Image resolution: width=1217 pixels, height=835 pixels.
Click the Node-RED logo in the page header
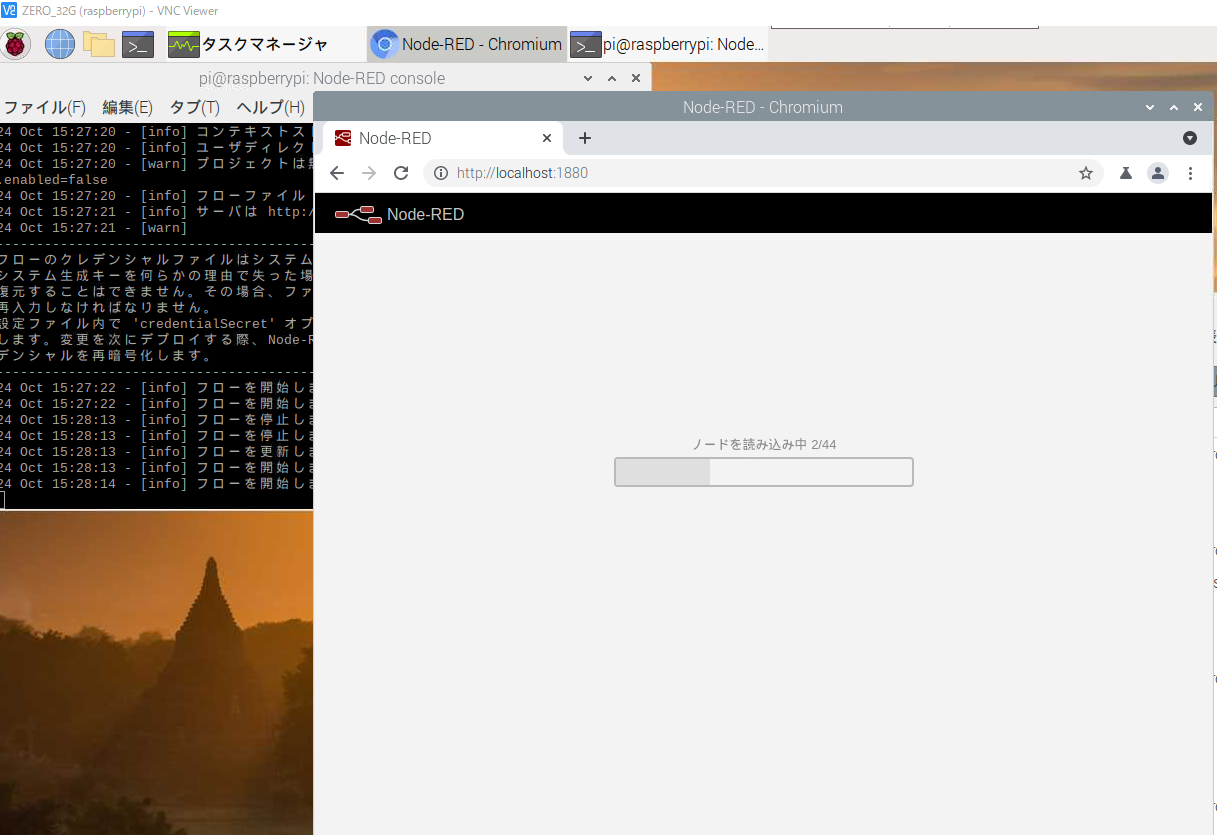click(x=358, y=213)
